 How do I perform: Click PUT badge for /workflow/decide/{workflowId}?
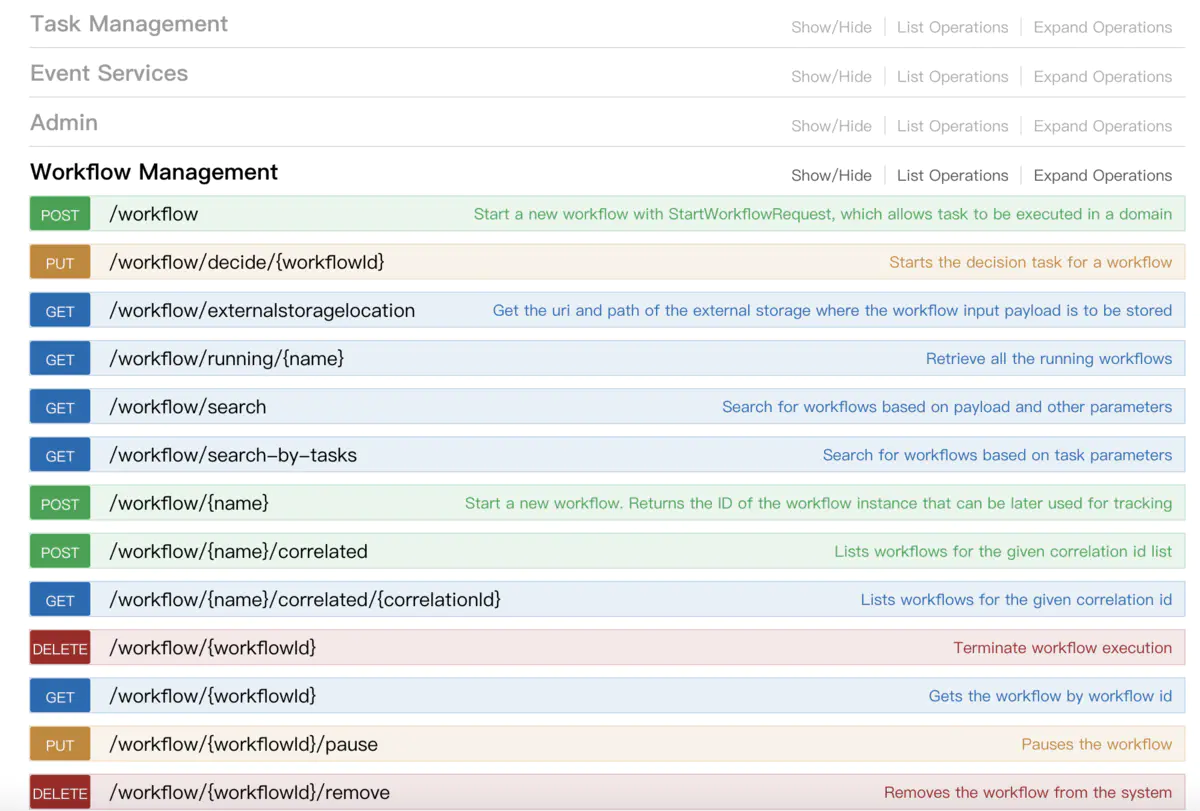click(x=60, y=263)
